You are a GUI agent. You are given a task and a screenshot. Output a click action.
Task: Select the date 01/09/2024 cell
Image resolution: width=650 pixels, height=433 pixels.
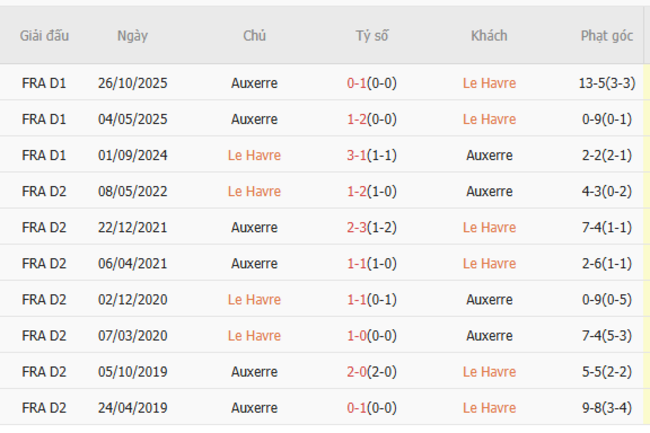click(x=132, y=155)
